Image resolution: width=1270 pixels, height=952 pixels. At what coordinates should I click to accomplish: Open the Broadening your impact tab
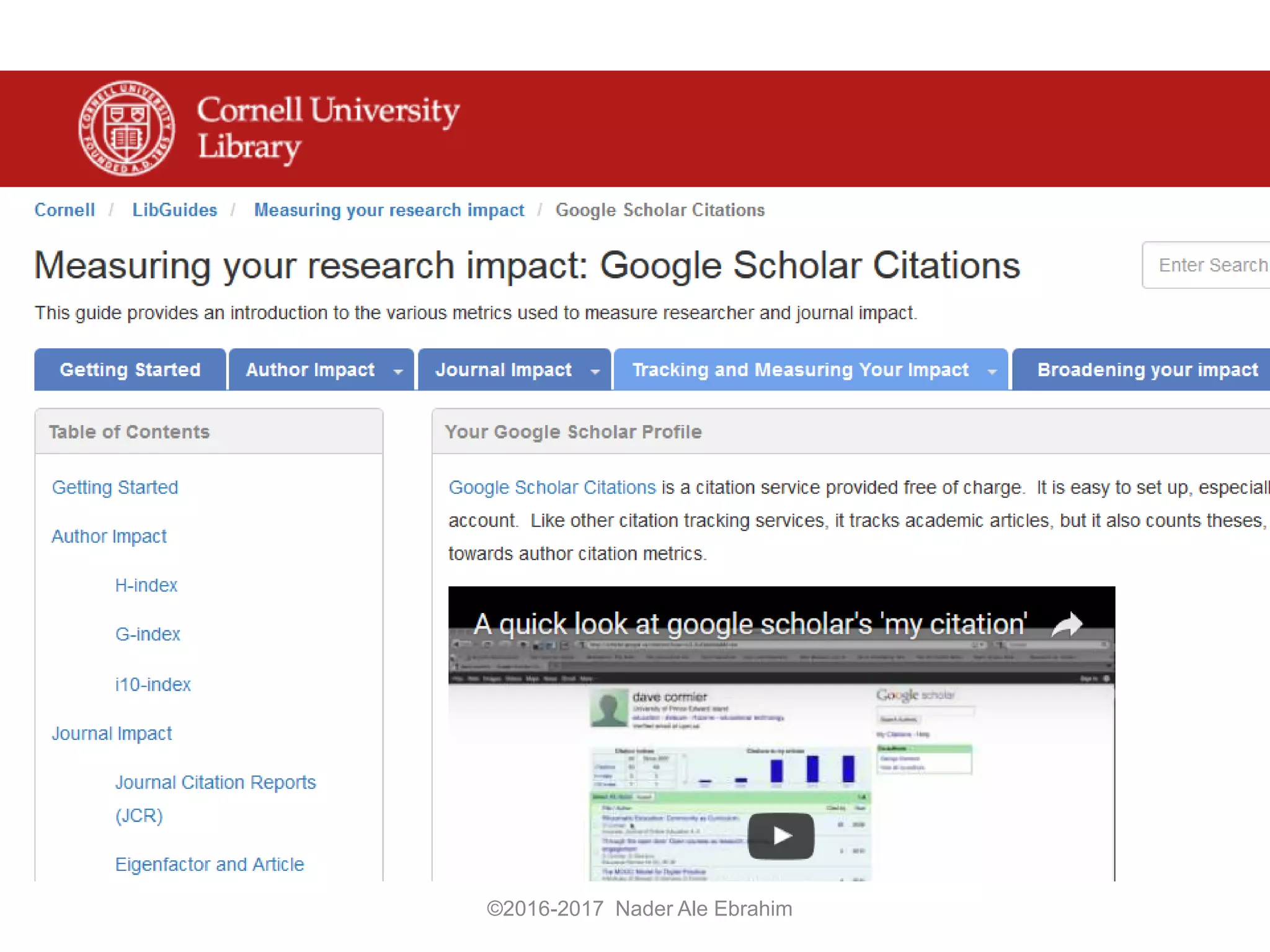click(1147, 370)
